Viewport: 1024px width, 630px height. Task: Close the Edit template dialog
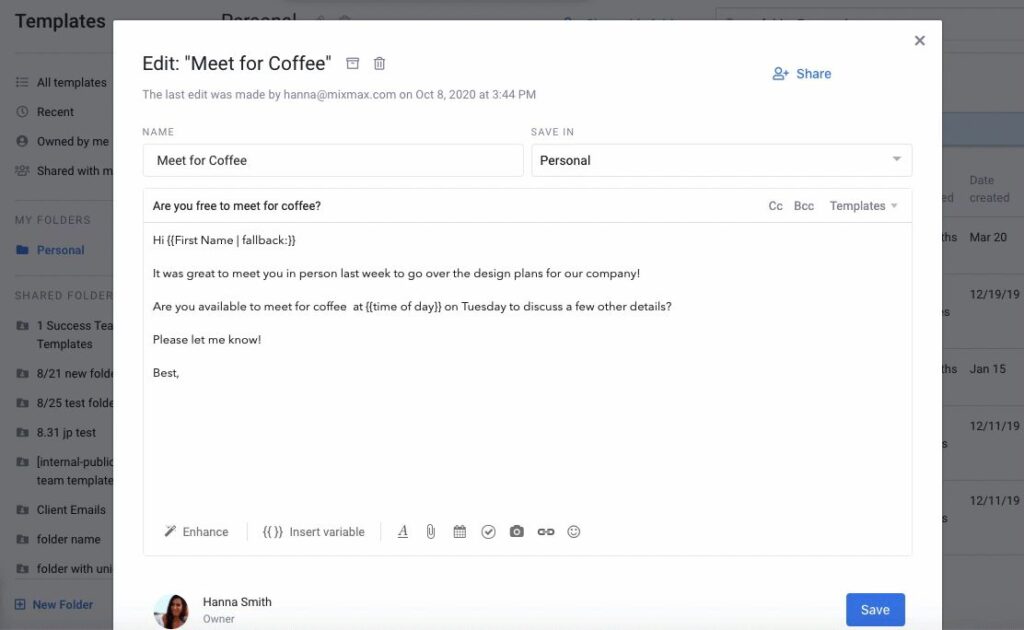coord(920,40)
